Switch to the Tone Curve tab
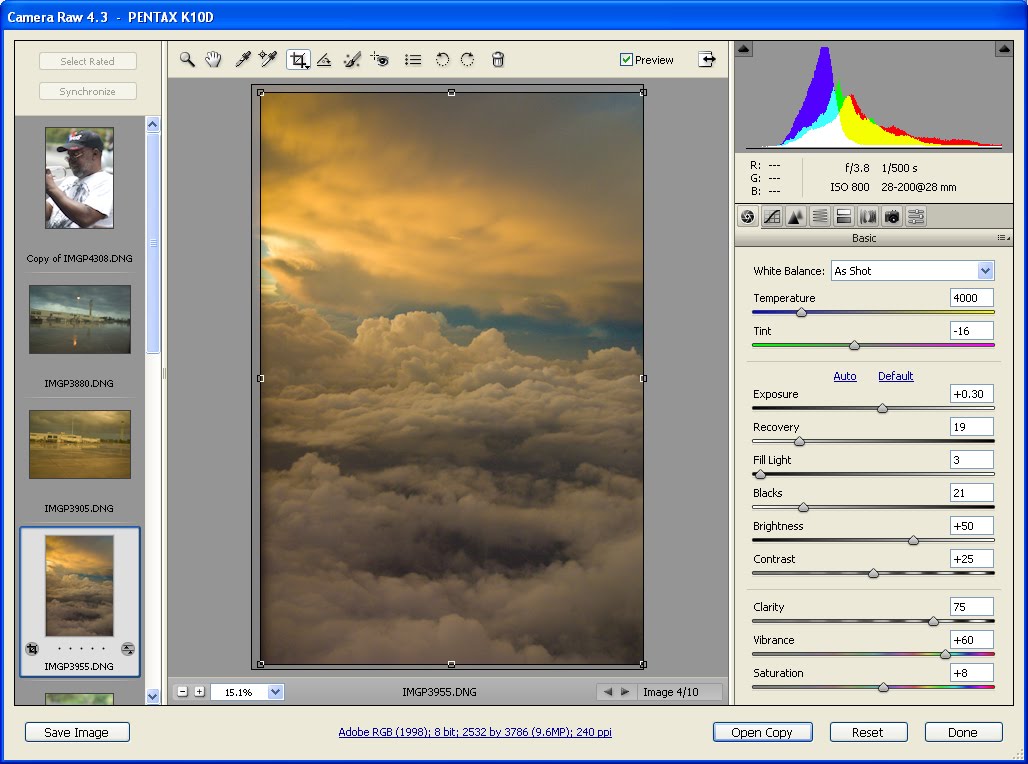The image size is (1028, 764). (772, 216)
